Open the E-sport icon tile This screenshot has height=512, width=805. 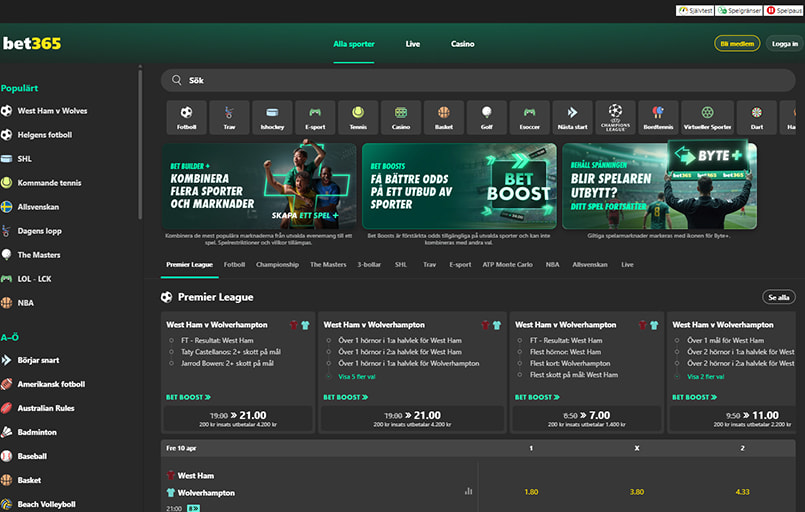coord(315,118)
